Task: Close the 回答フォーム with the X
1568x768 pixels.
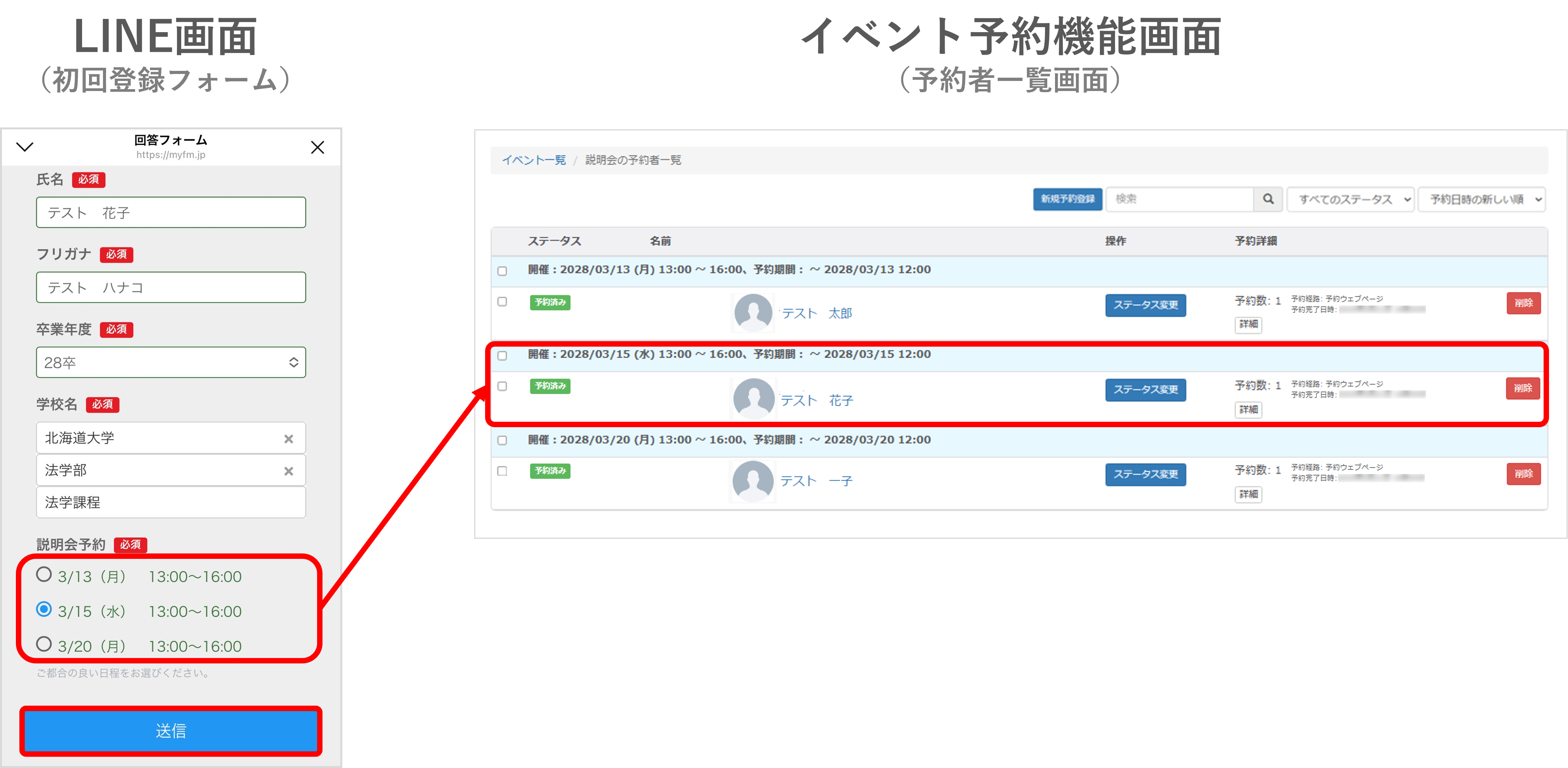Action: click(x=318, y=147)
